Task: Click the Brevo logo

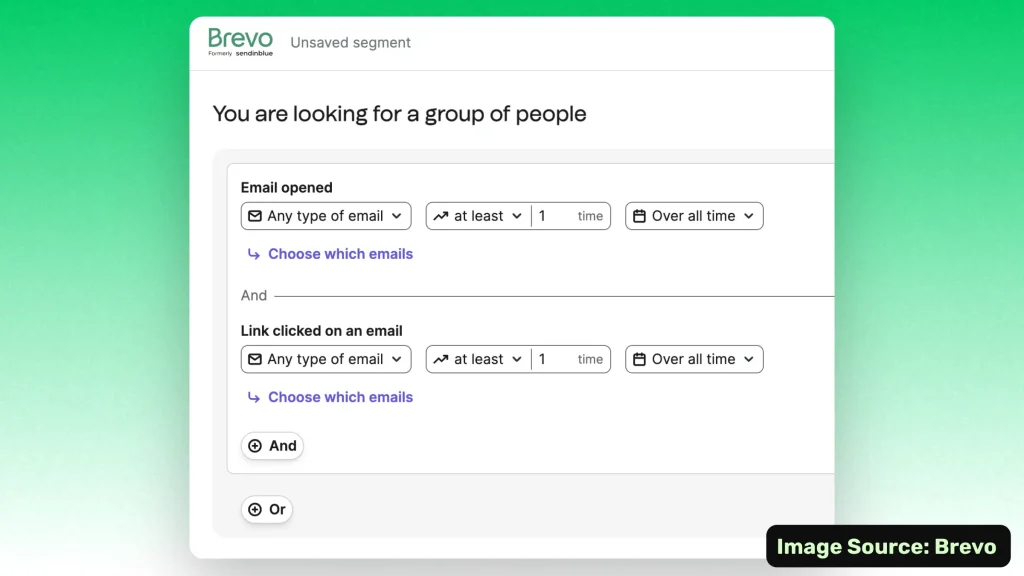Action: (x=240, y=42)
